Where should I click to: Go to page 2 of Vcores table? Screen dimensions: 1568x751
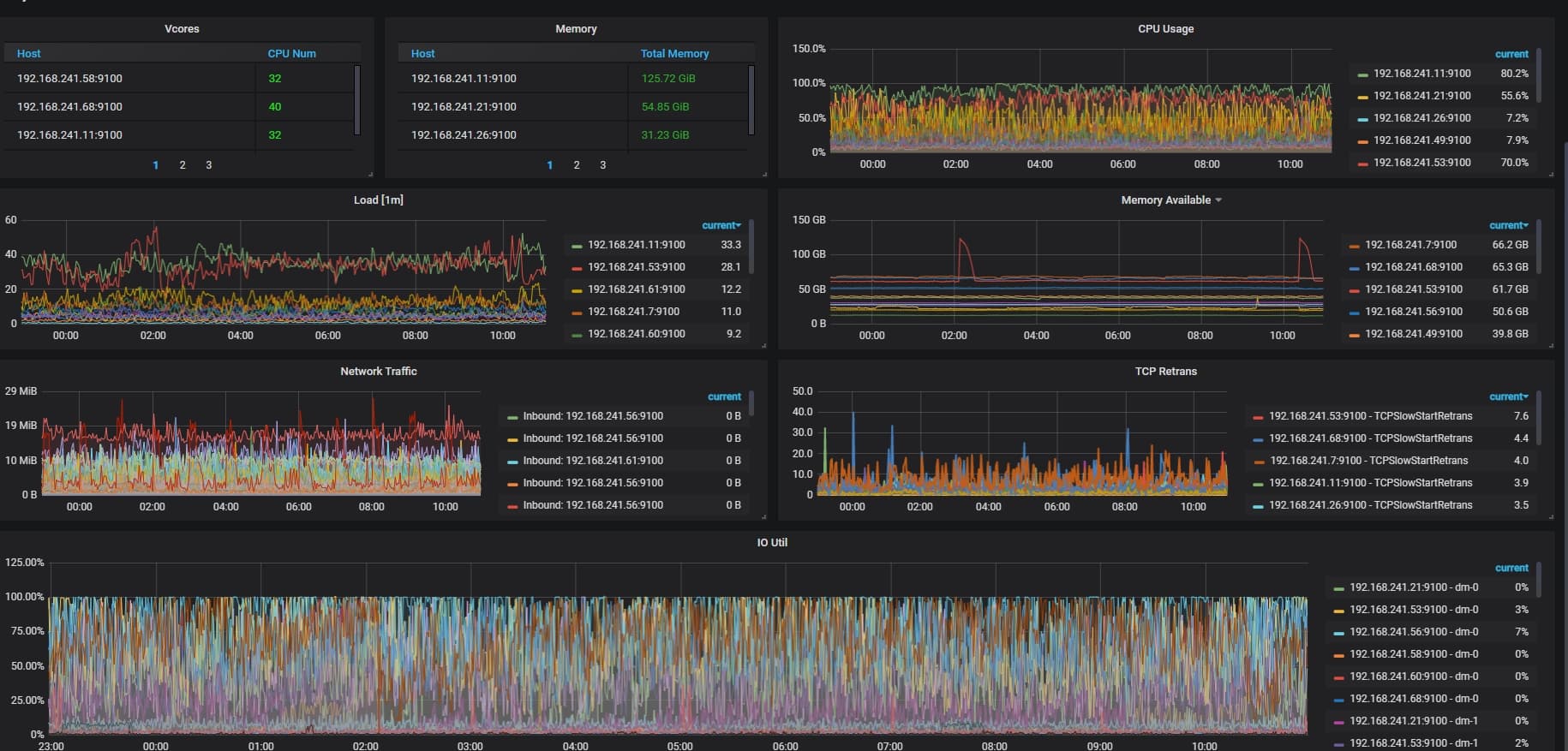point(183,165)
